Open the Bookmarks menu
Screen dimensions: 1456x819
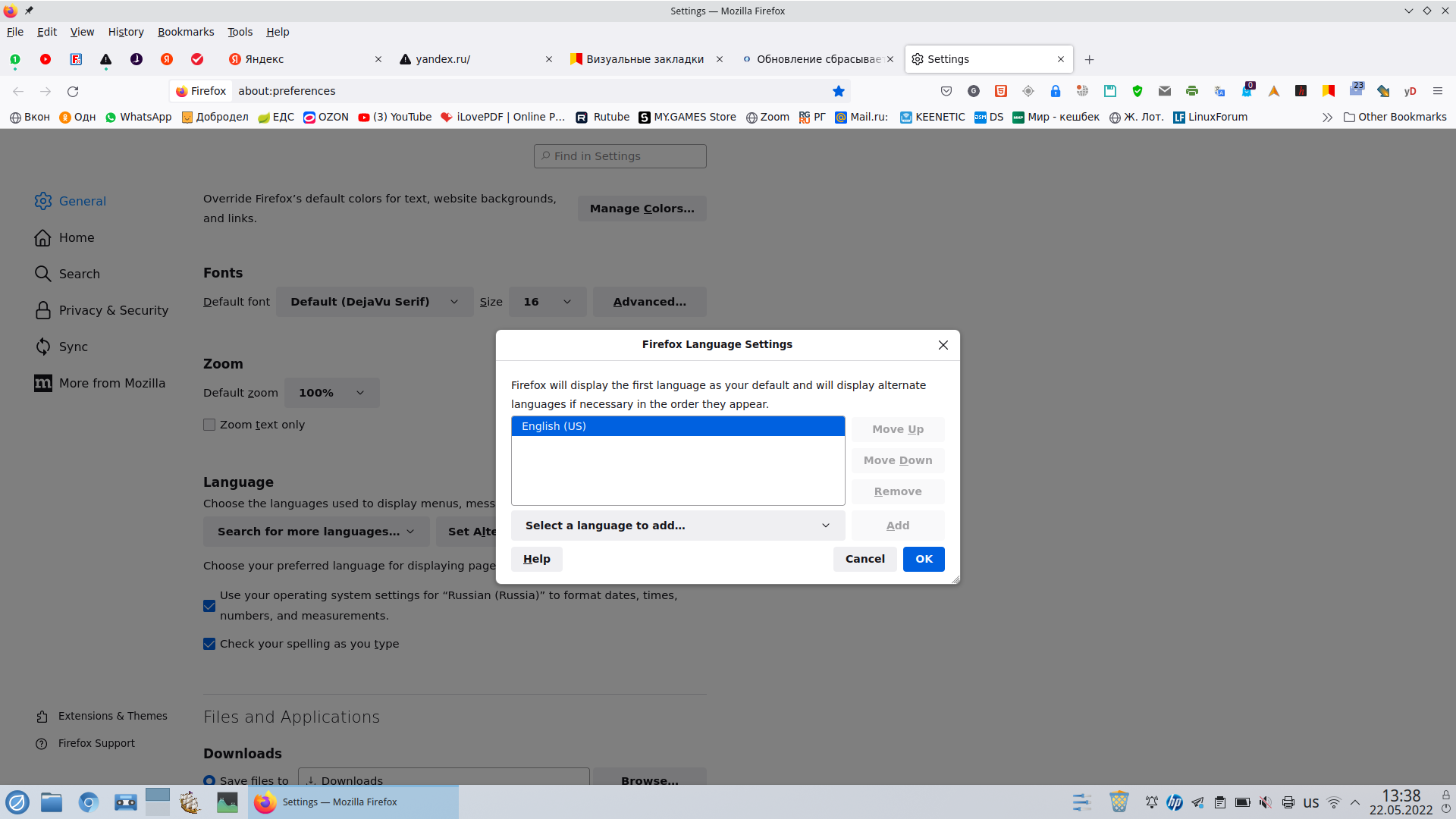click(x=185, y=32)
